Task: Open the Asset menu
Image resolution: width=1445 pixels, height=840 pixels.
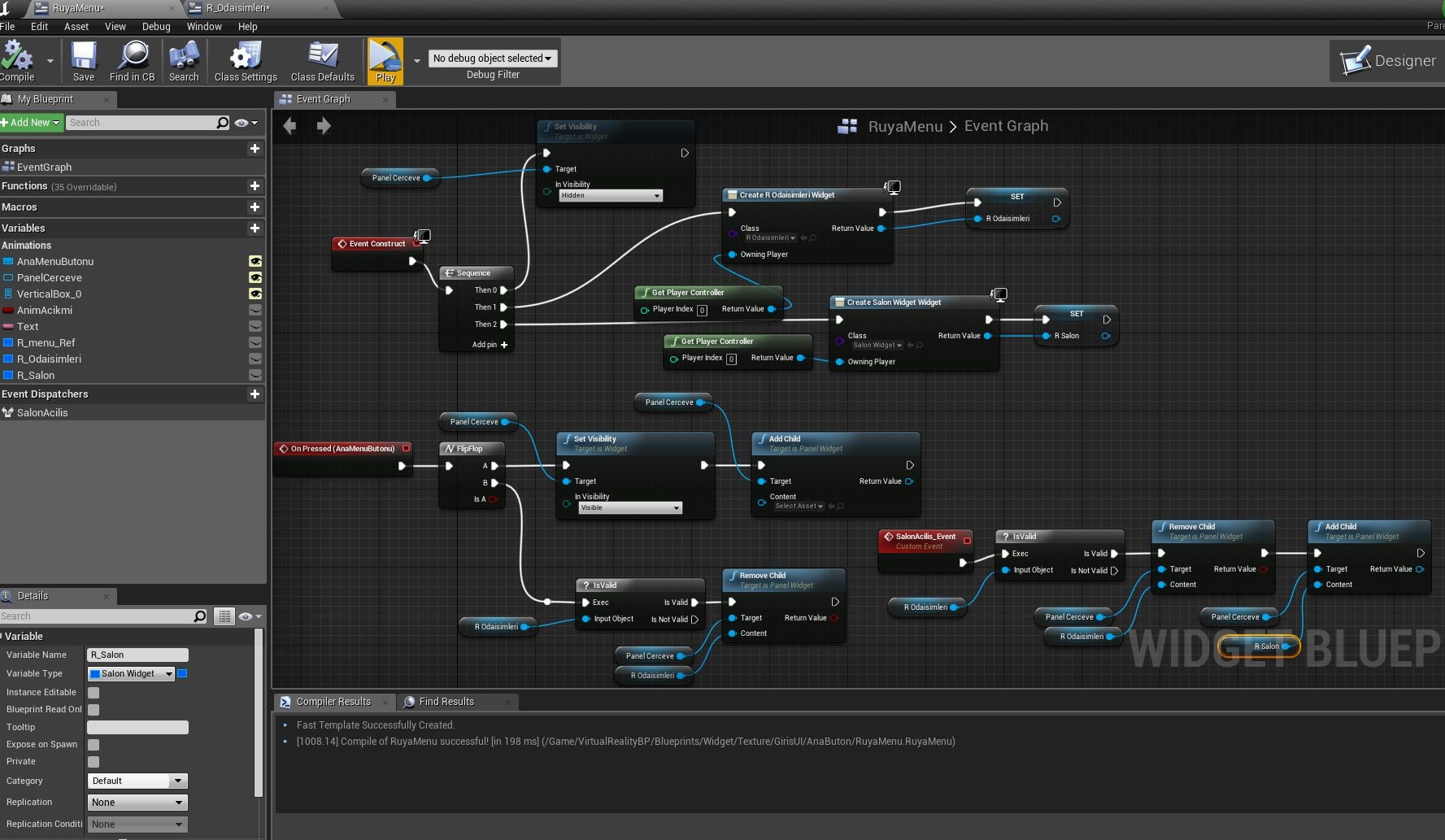Action: click(76, 27)
